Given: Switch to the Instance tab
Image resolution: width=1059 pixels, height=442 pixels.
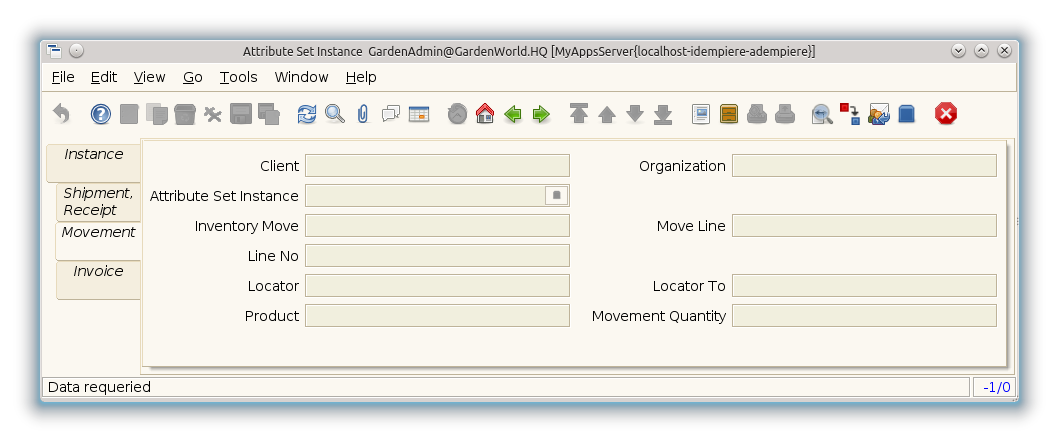Looking at the screenshot, I should click(93, 162).
